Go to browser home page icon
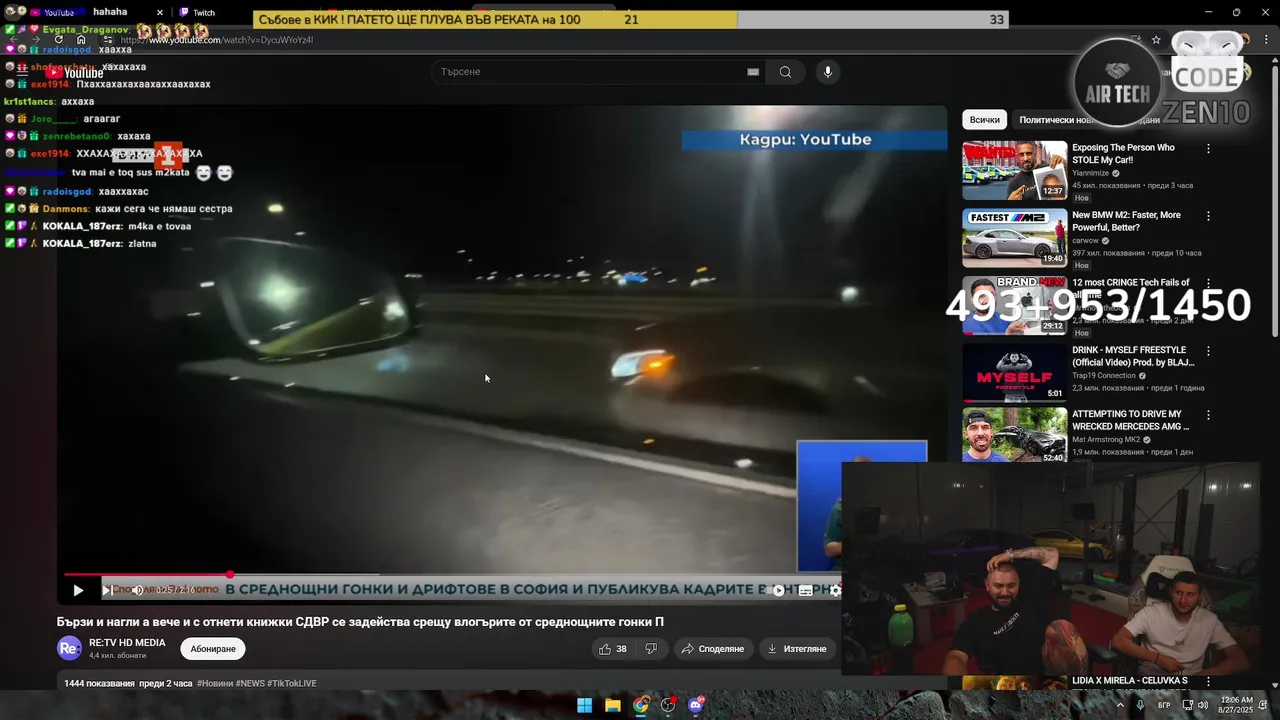The width and height of the screenshot is (1280, 720). pos(82,40)
